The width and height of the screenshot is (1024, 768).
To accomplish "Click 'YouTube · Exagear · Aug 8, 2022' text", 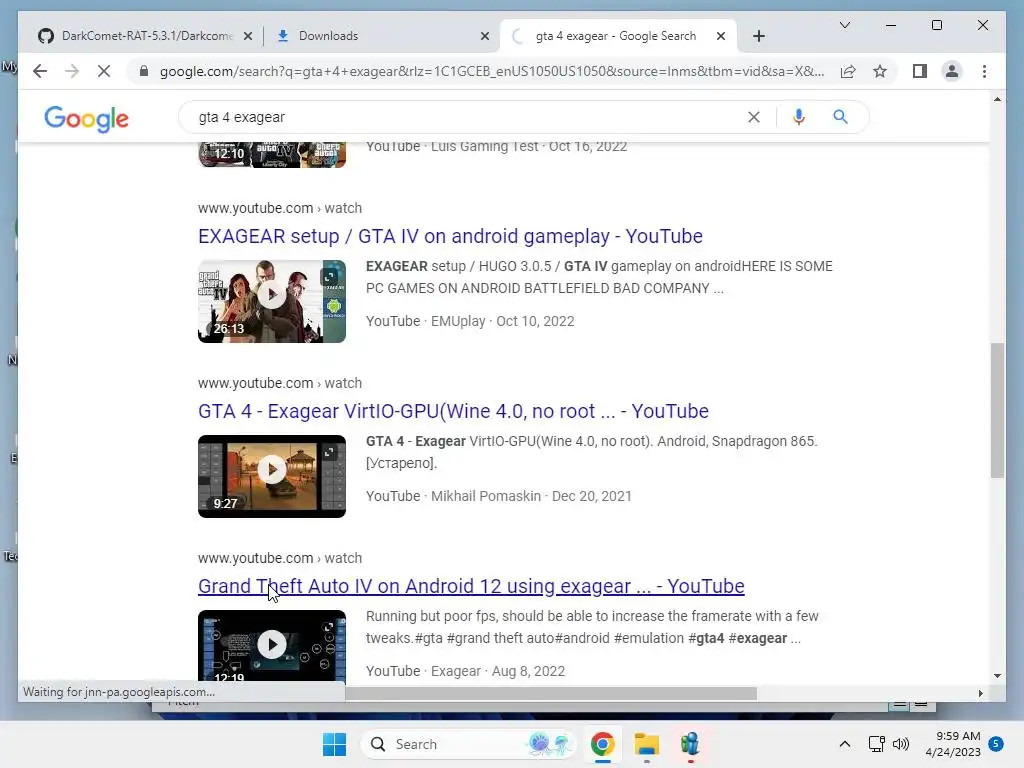I will click(465, 671).
